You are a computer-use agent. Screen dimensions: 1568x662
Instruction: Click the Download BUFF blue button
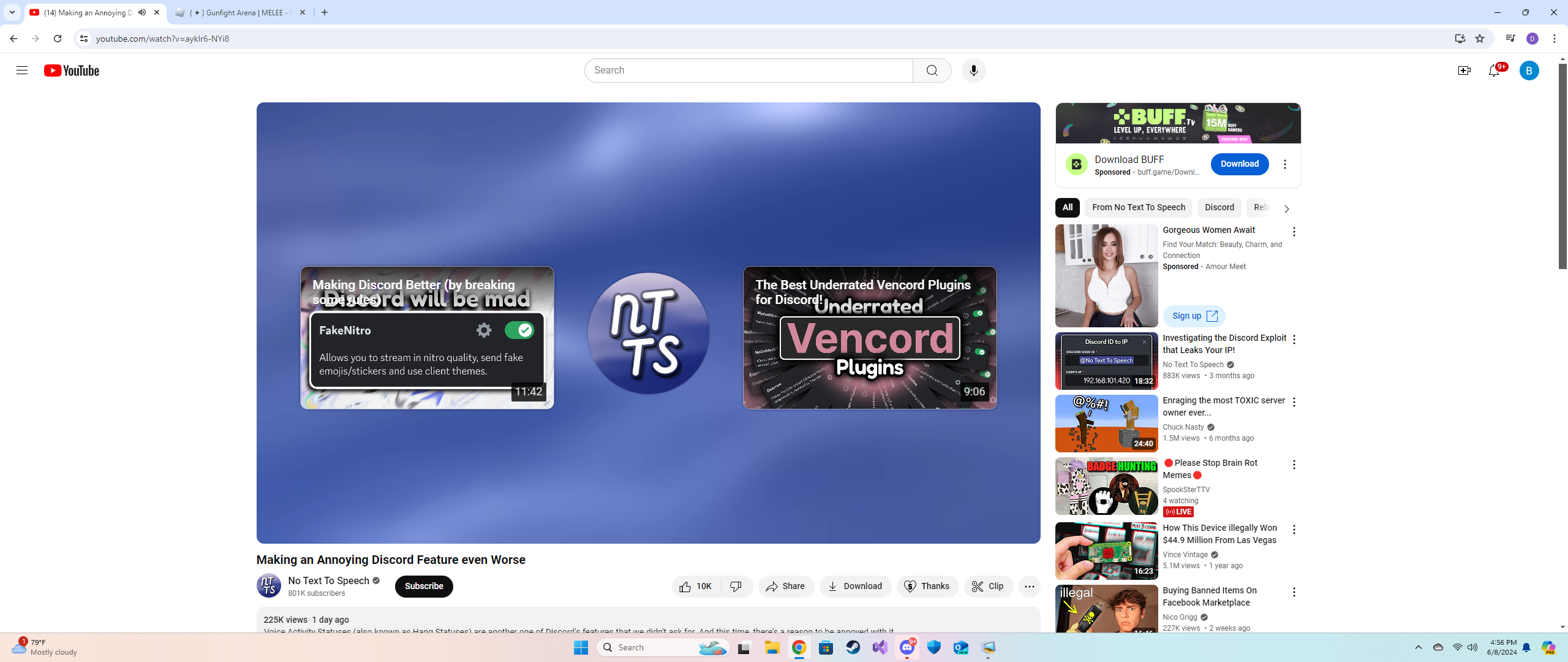[1239, 164]
